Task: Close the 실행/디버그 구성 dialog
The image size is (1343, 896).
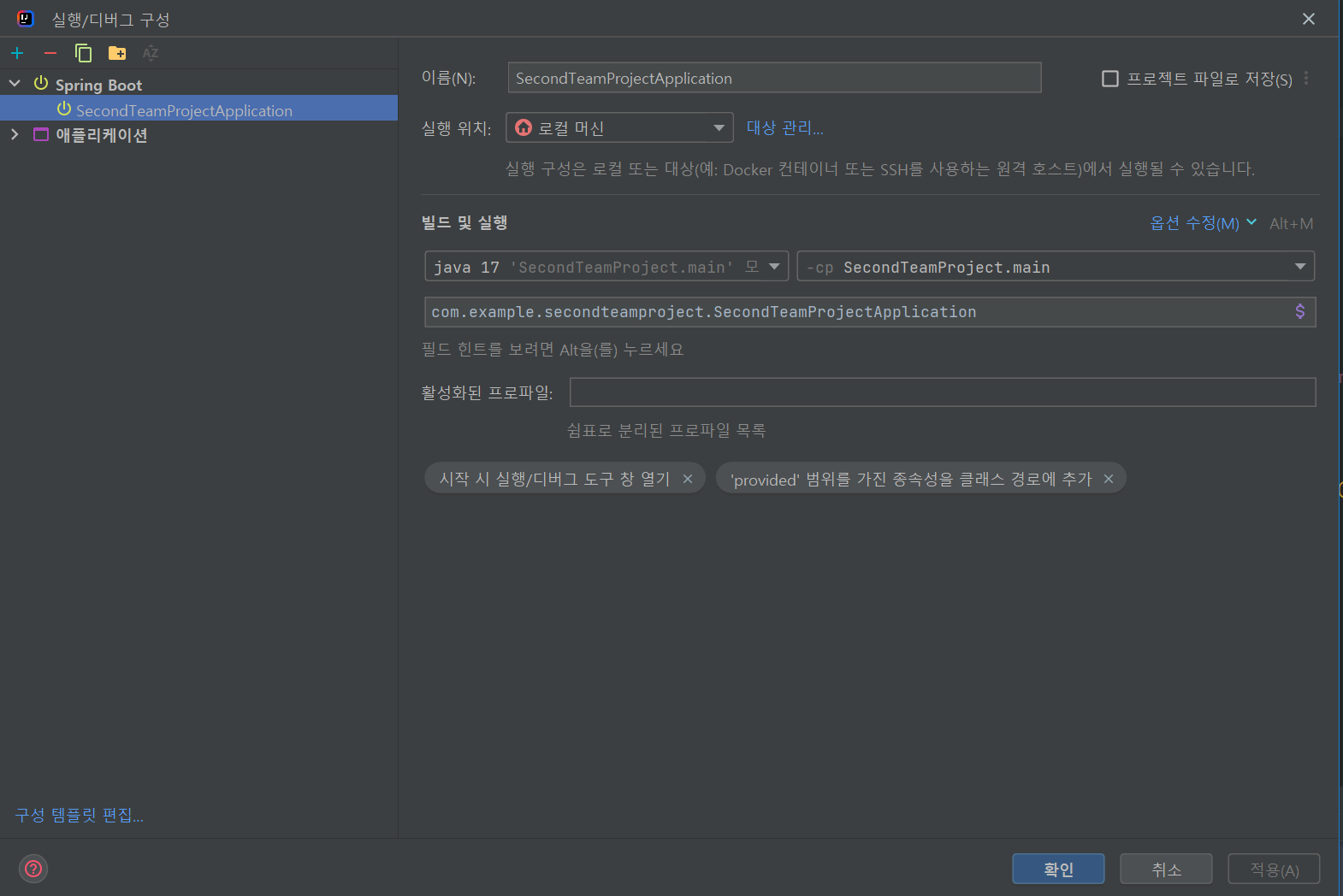Action: pos(1309,19)
